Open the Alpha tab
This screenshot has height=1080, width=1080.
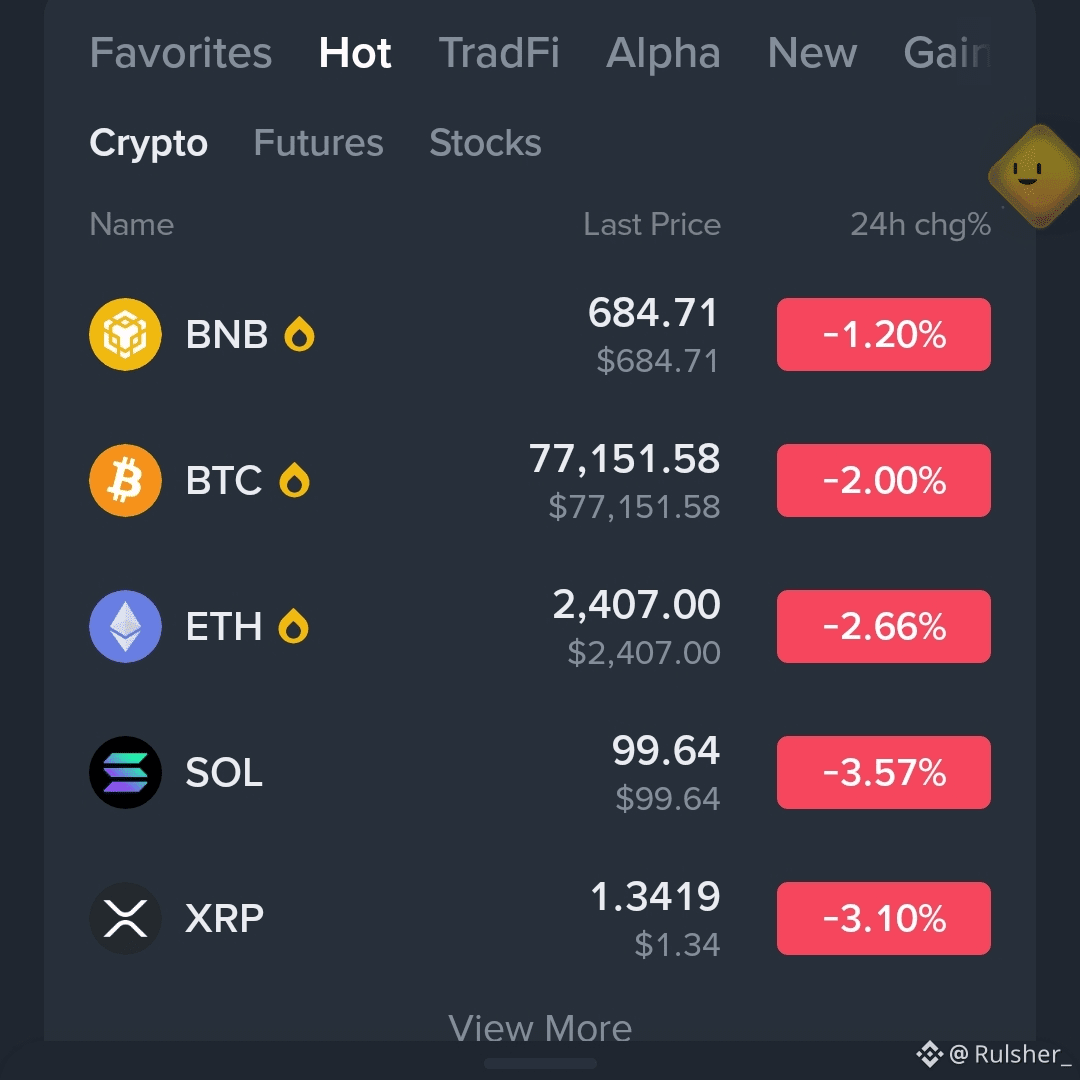(663, 52)
